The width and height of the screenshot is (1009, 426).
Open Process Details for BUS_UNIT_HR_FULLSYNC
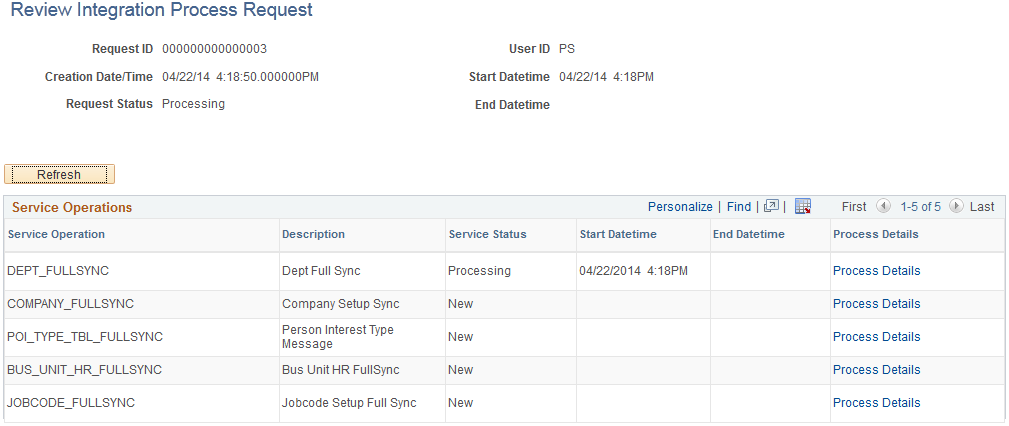pyautogui.click(x=876, y=370)
